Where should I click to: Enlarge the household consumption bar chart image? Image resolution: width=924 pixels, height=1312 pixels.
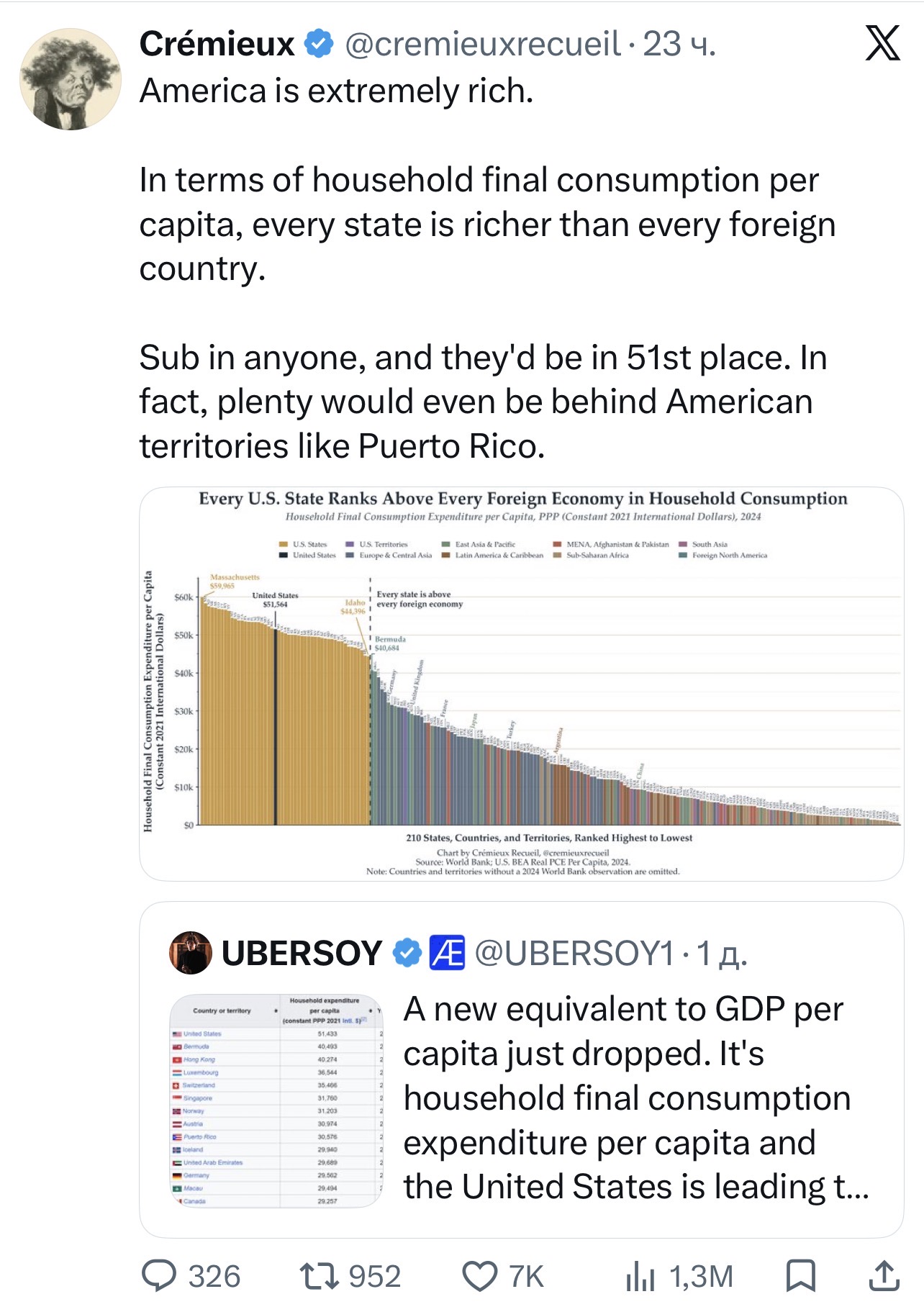point(521,684)
